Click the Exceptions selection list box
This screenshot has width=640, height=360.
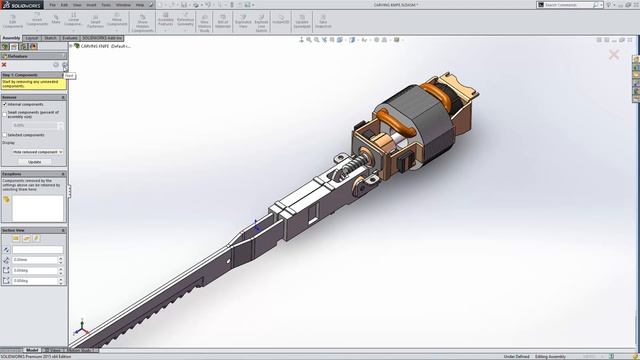click(x=38, y=209)
